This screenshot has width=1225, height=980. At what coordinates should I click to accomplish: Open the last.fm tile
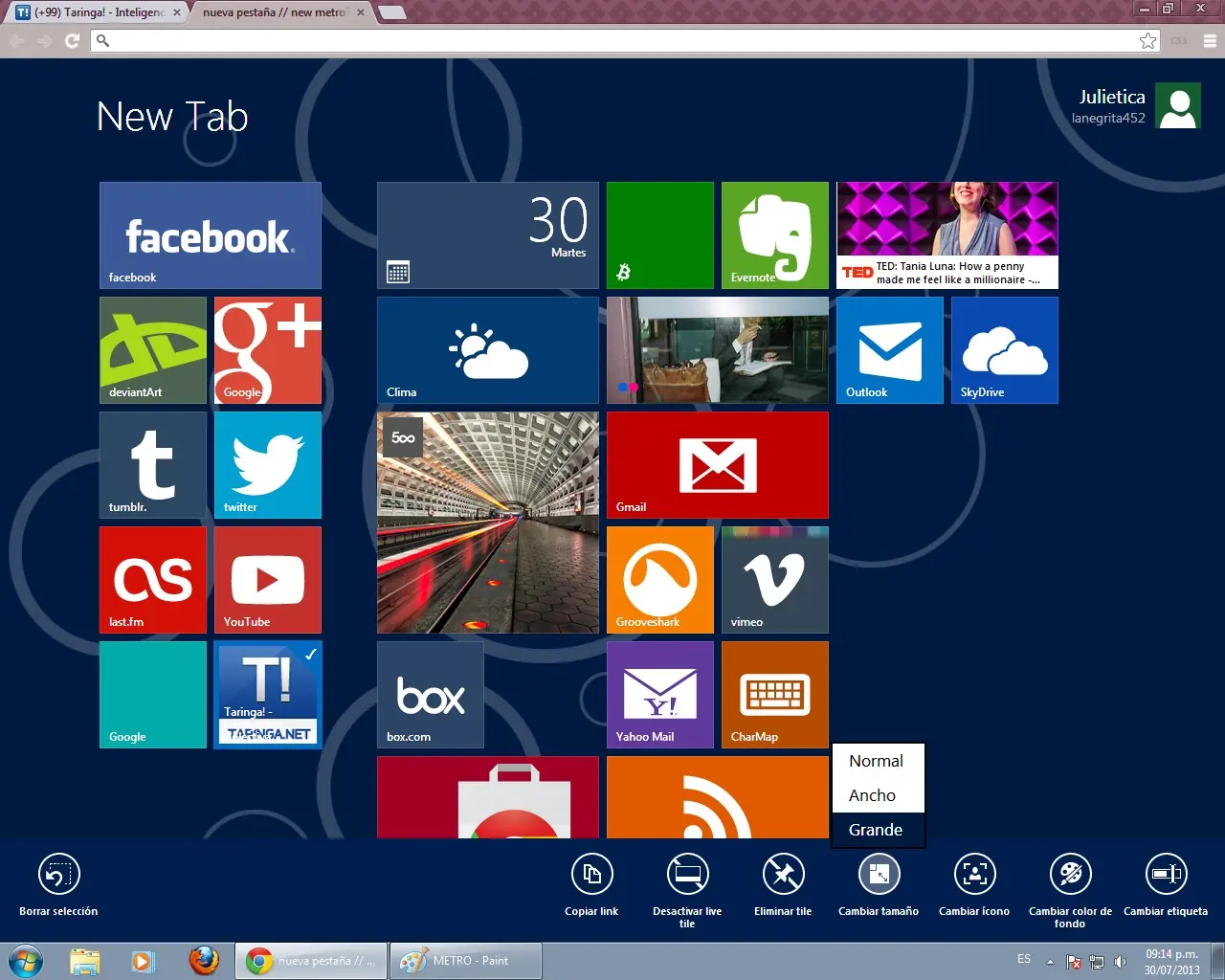(x=153, y=580)
